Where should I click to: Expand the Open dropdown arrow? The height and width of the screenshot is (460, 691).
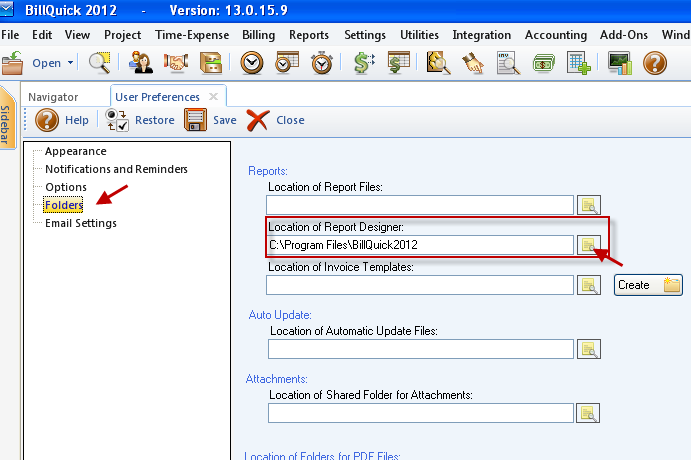coord(70,63)
